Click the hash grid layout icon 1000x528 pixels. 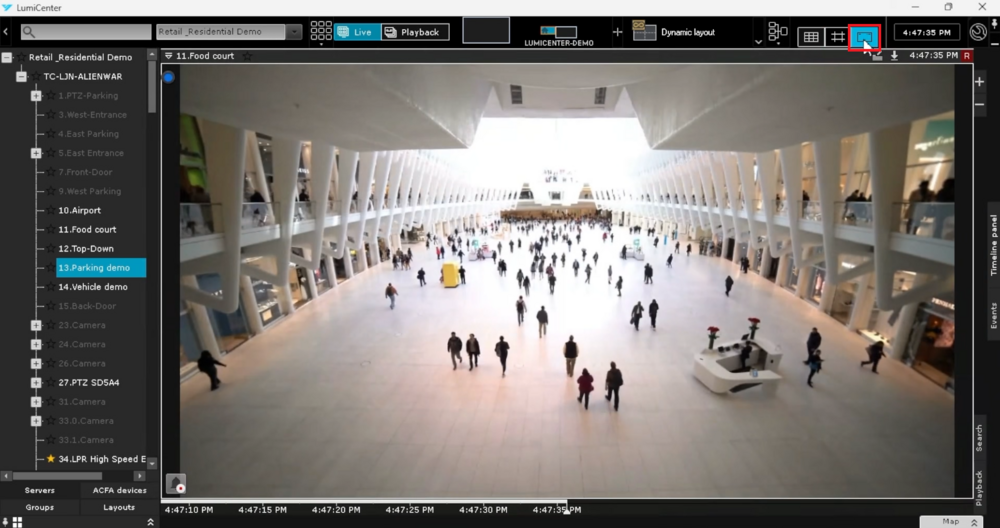click(838, 37)
